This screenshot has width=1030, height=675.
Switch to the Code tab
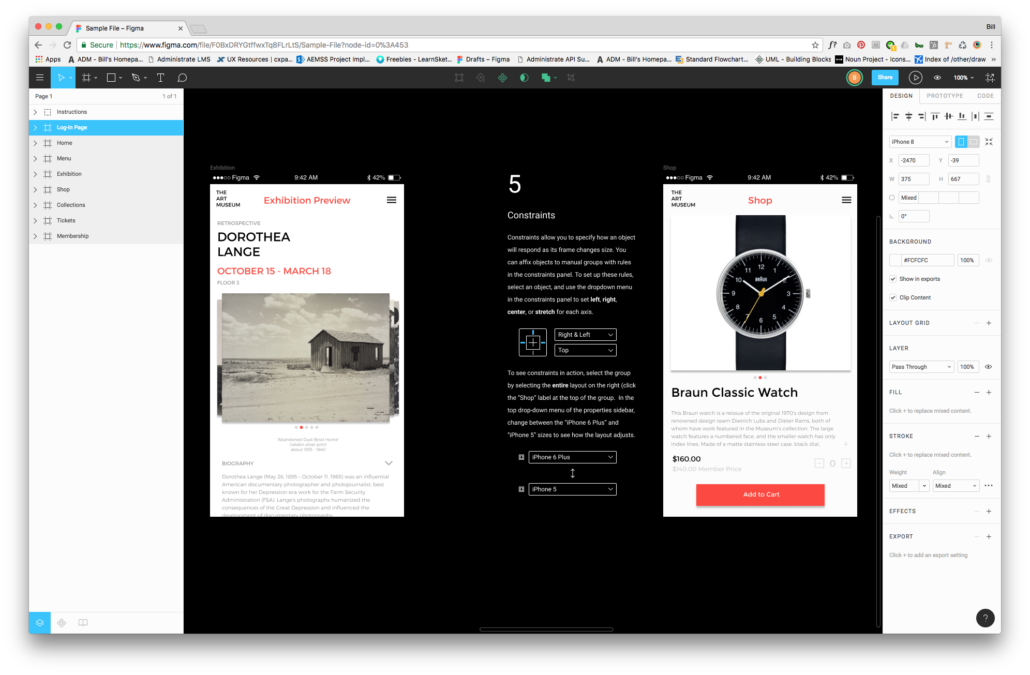(x=985, y=96)
